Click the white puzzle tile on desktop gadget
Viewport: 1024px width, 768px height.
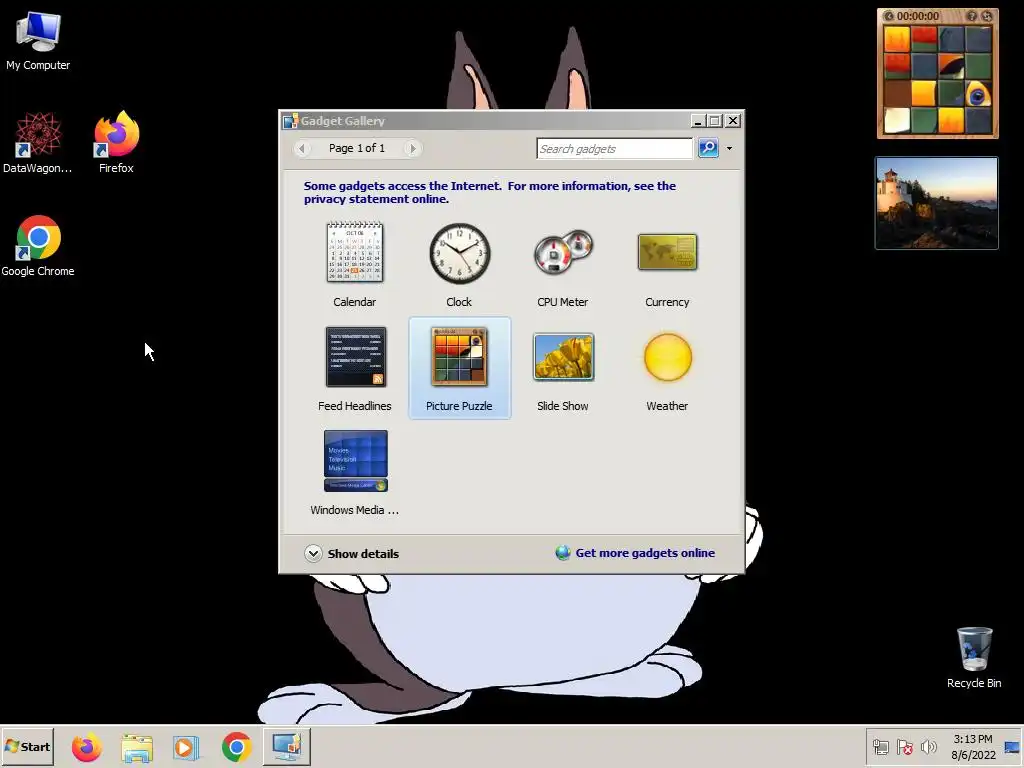(897, 121)
